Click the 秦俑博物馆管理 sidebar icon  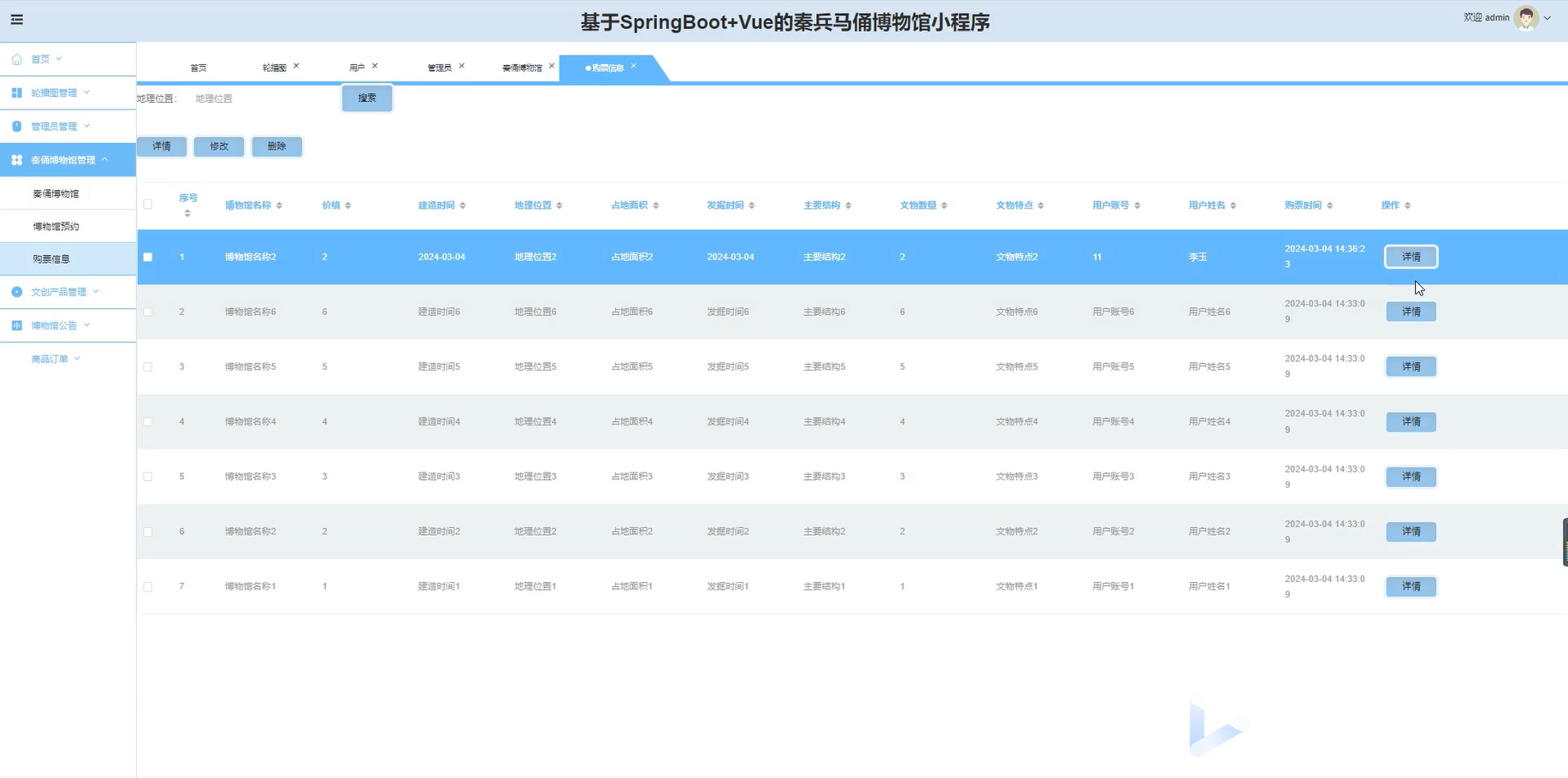16,160
